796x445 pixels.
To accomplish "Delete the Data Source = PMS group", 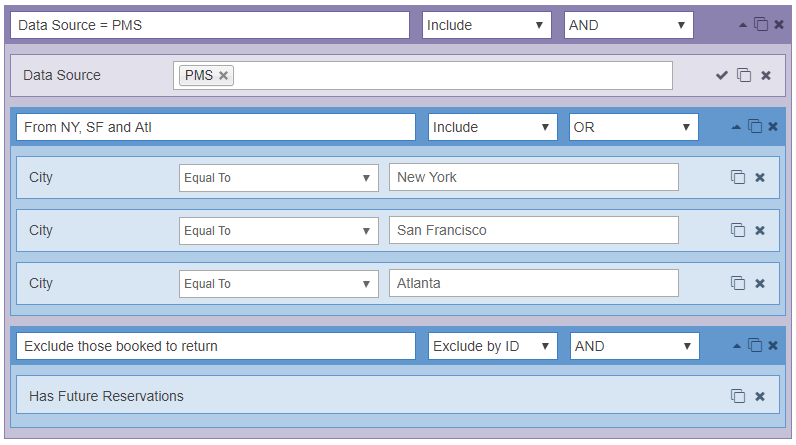I will [x=779, y=24].
